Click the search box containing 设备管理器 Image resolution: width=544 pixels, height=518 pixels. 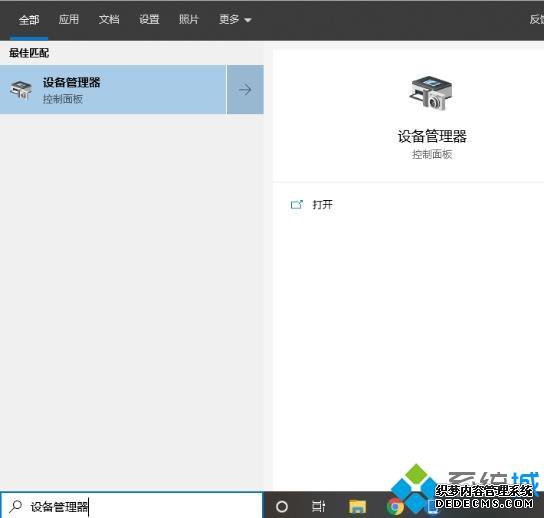coord(132,506)
